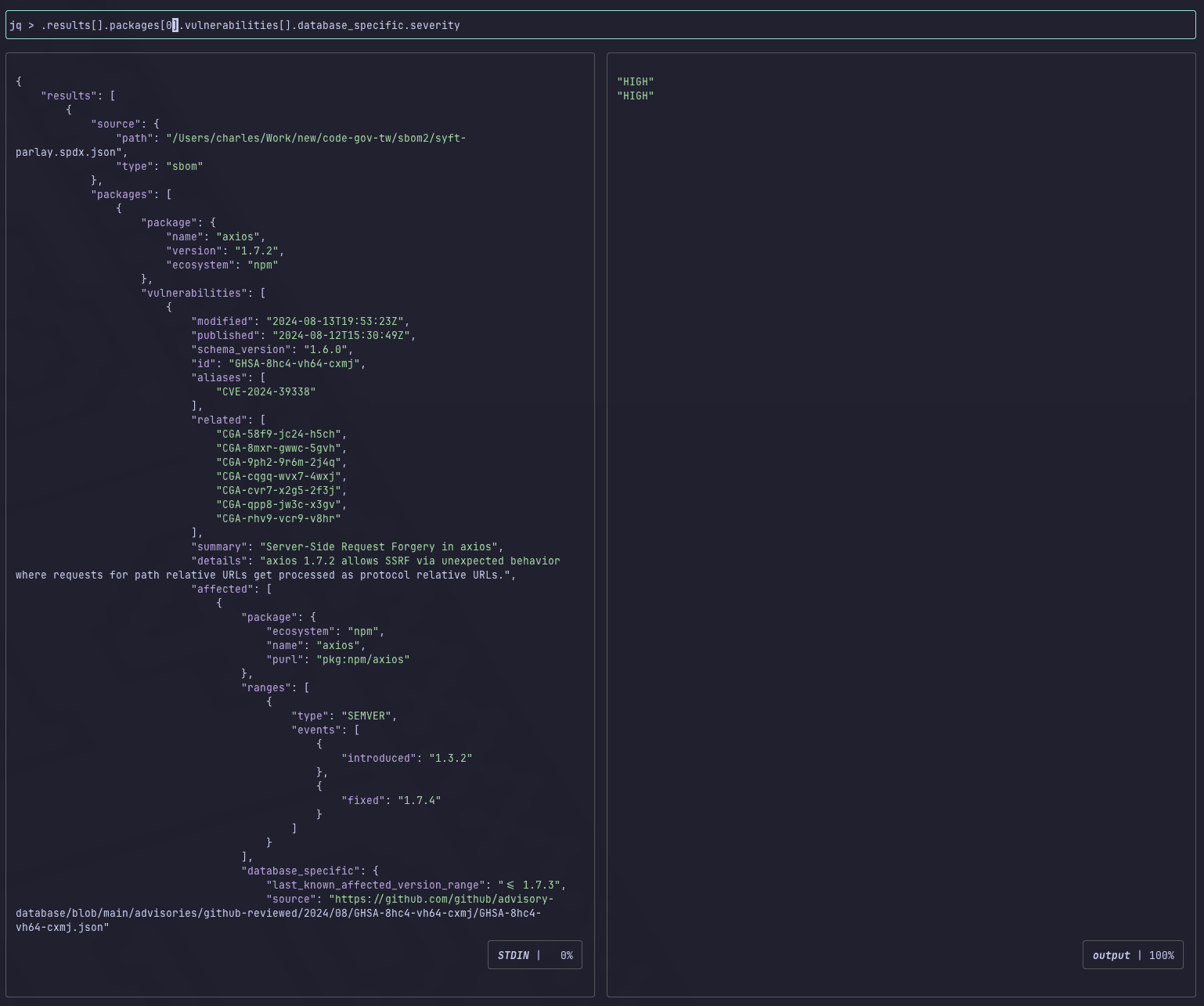Click the top-level ecosystem "npm" value
The width and height of the screenshot is (1204, 1006).
[263, 265]
